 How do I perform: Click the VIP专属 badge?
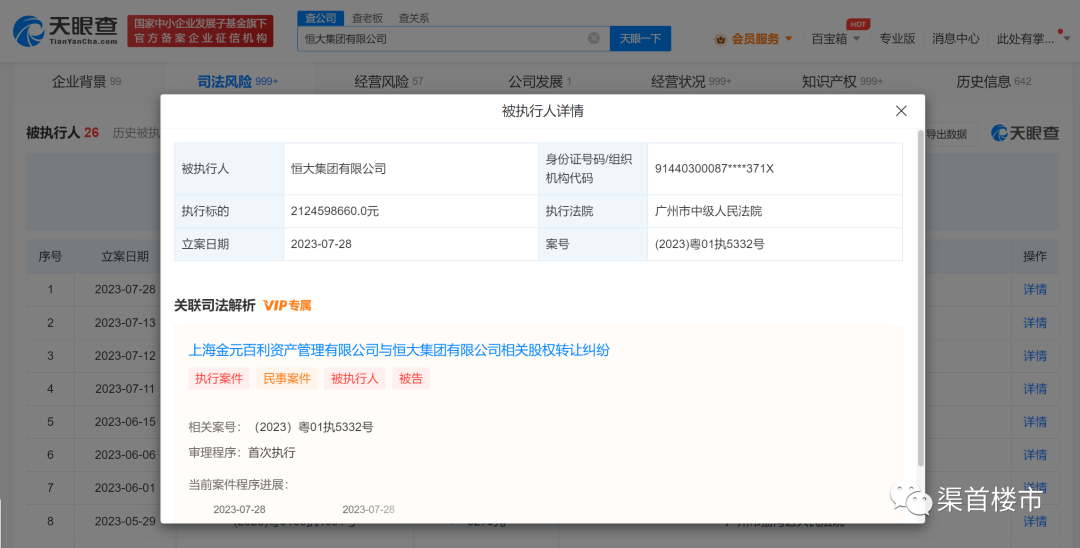(287, 306)
